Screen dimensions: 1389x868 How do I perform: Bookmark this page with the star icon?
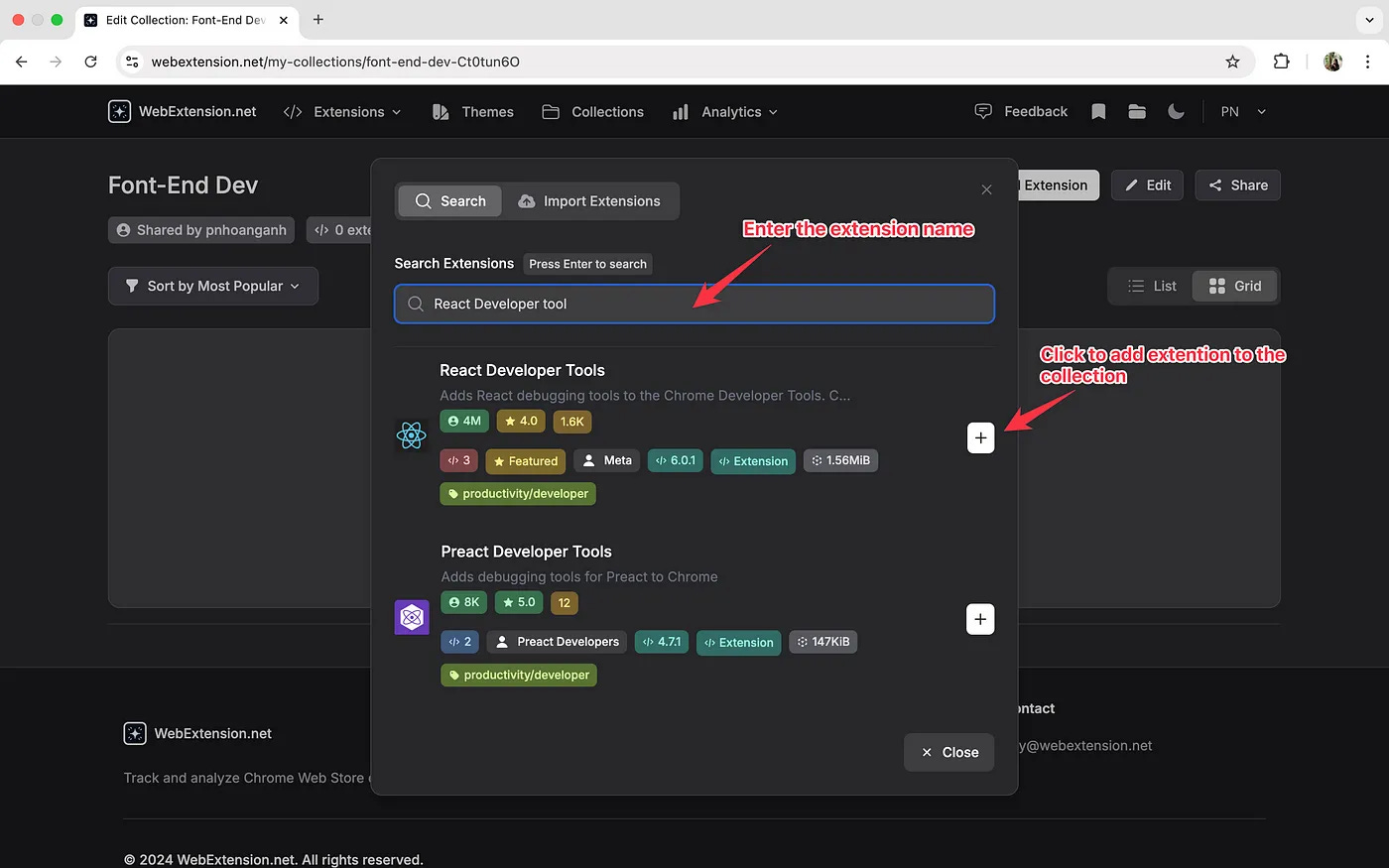pyautogui.click(x=1232, y=62)
